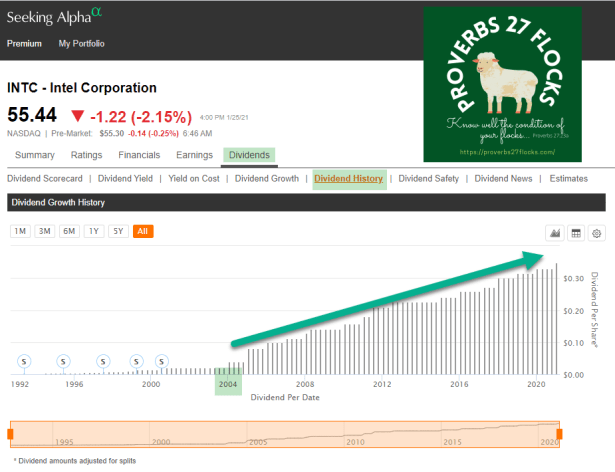Select the 6M time range
This screenshot has height=472, width=615.
click(x=69, y=231)
